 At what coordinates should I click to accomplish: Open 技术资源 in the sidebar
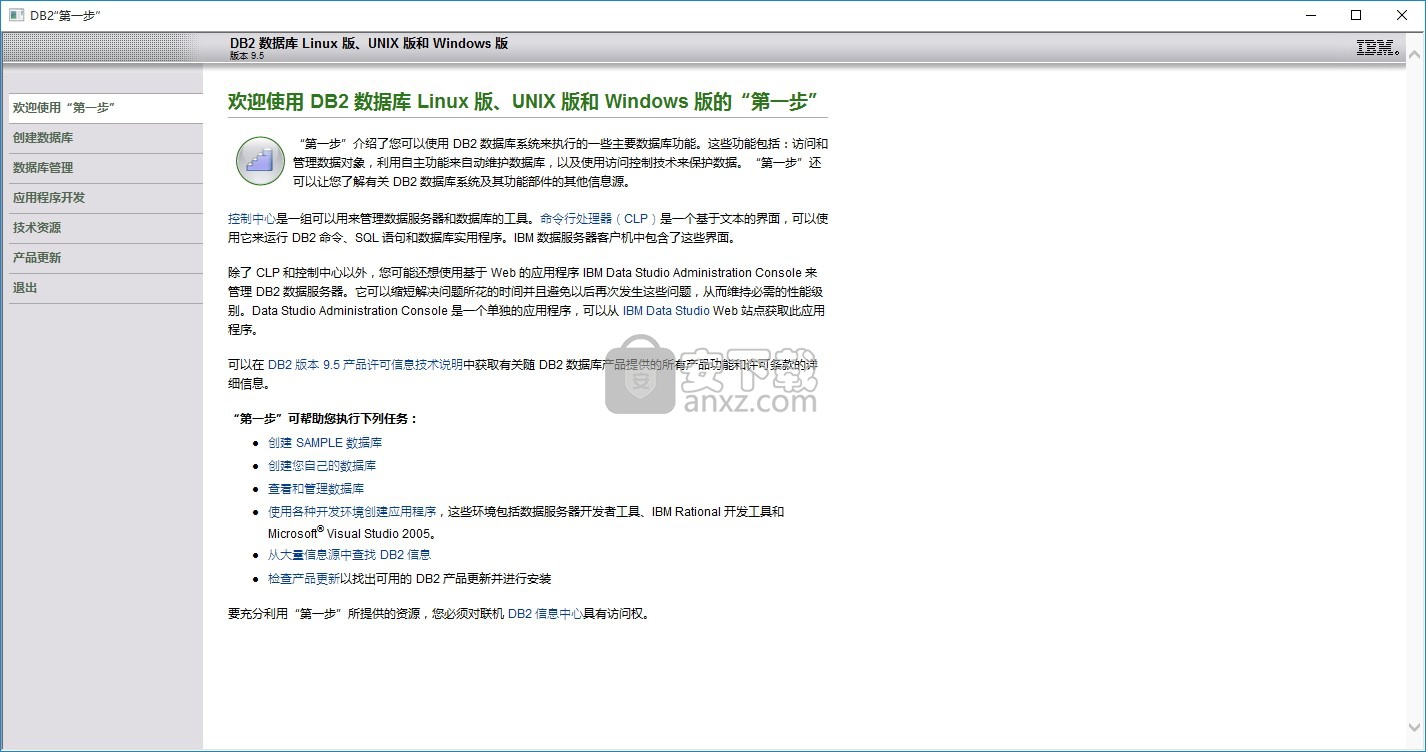coord(106,228)
